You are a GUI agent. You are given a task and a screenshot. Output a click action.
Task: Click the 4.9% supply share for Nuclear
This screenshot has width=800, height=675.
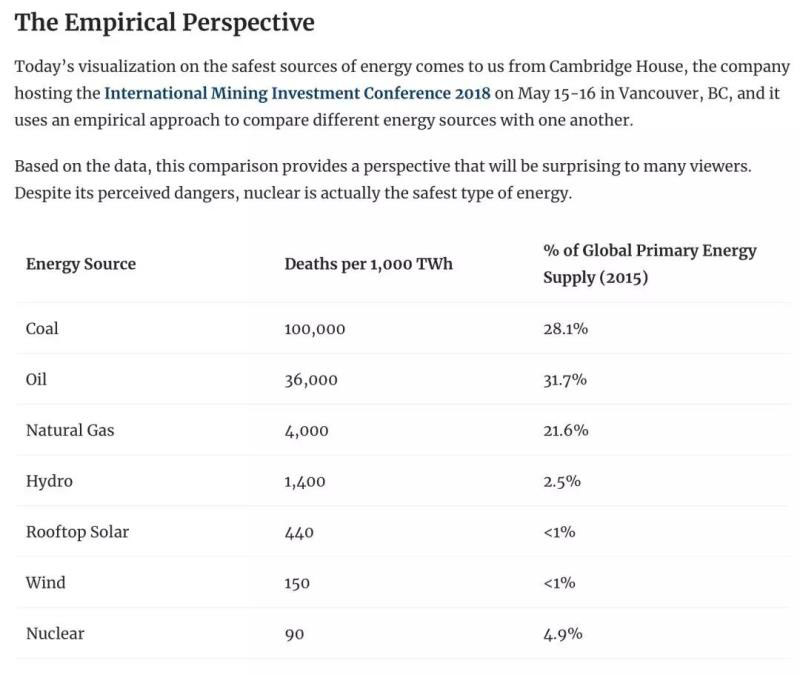click(562, 634)
